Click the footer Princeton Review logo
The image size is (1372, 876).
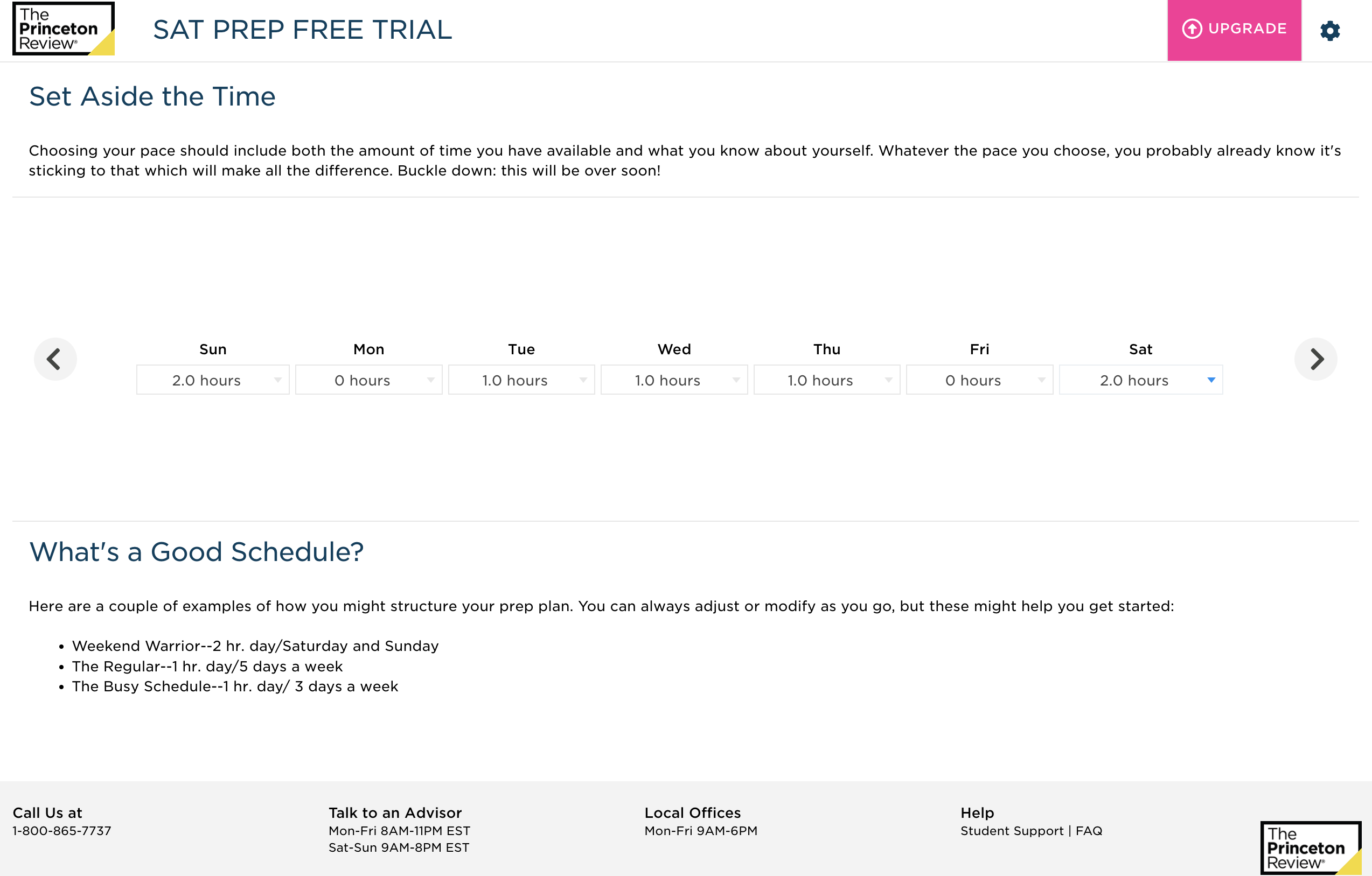click(1310, 848)
